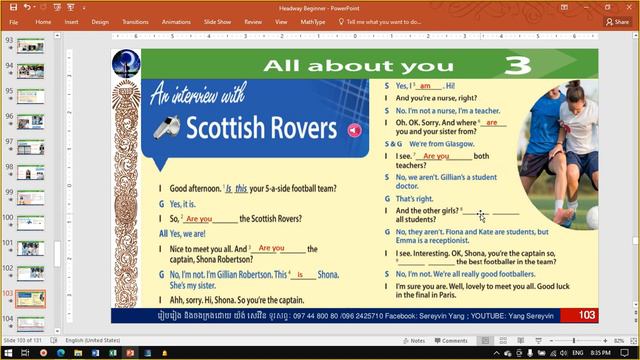
Task: Select slide 93 thumbnail
Action: (x=31, y=46)
